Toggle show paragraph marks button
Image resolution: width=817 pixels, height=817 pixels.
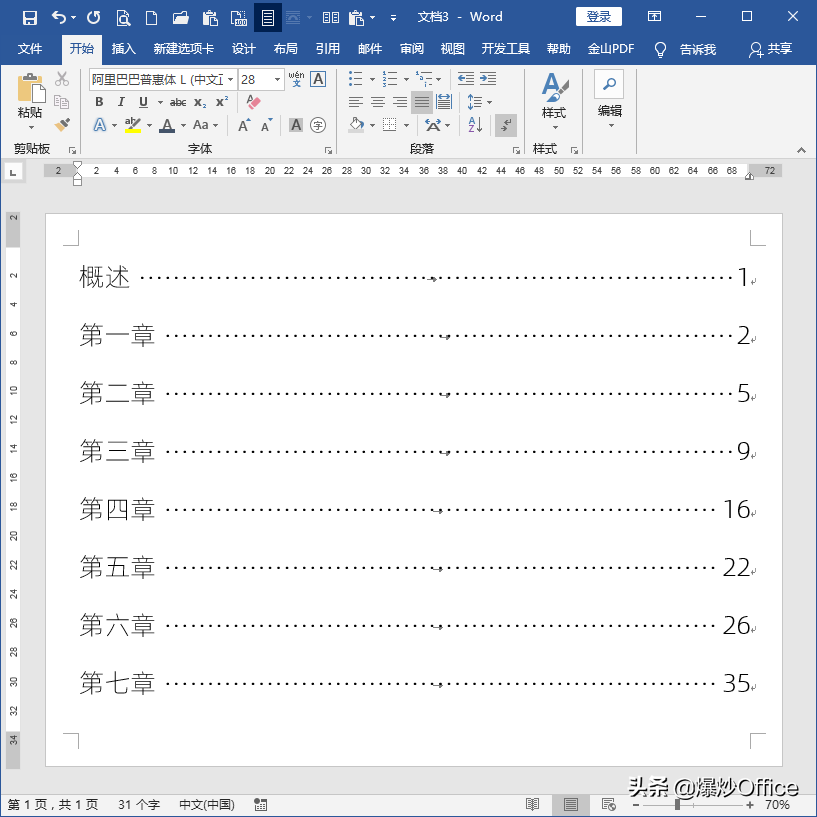pos(505,125)
